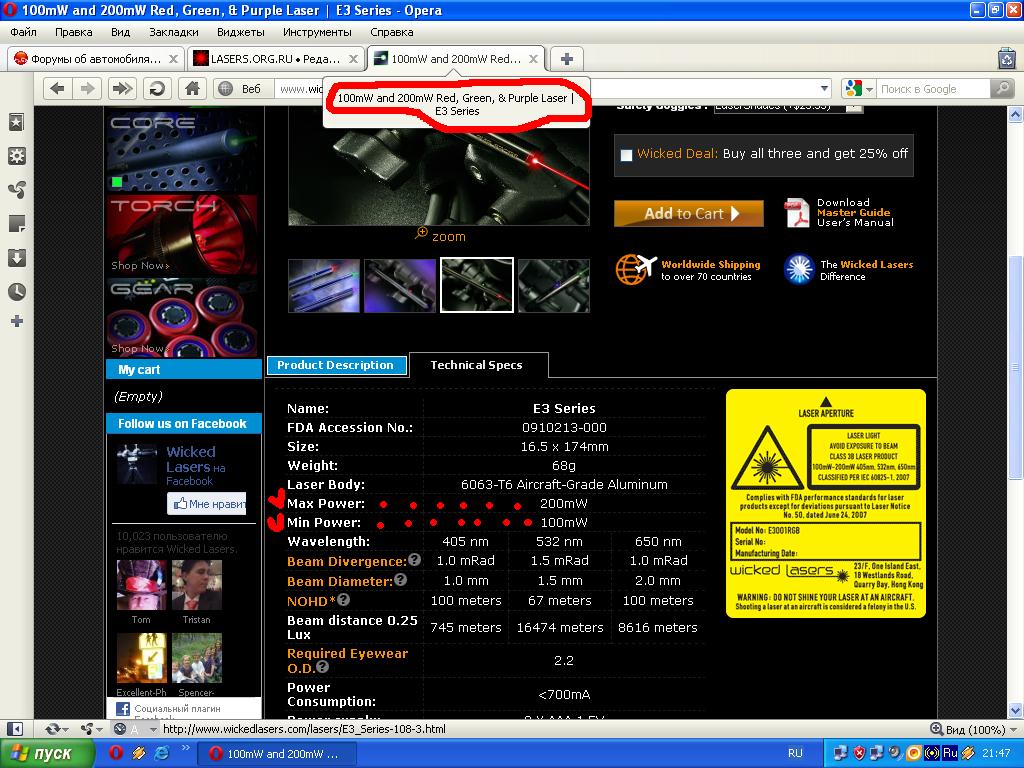1024x768 pixels.
Task: Open the Инструменты menu
Action: 317,32
